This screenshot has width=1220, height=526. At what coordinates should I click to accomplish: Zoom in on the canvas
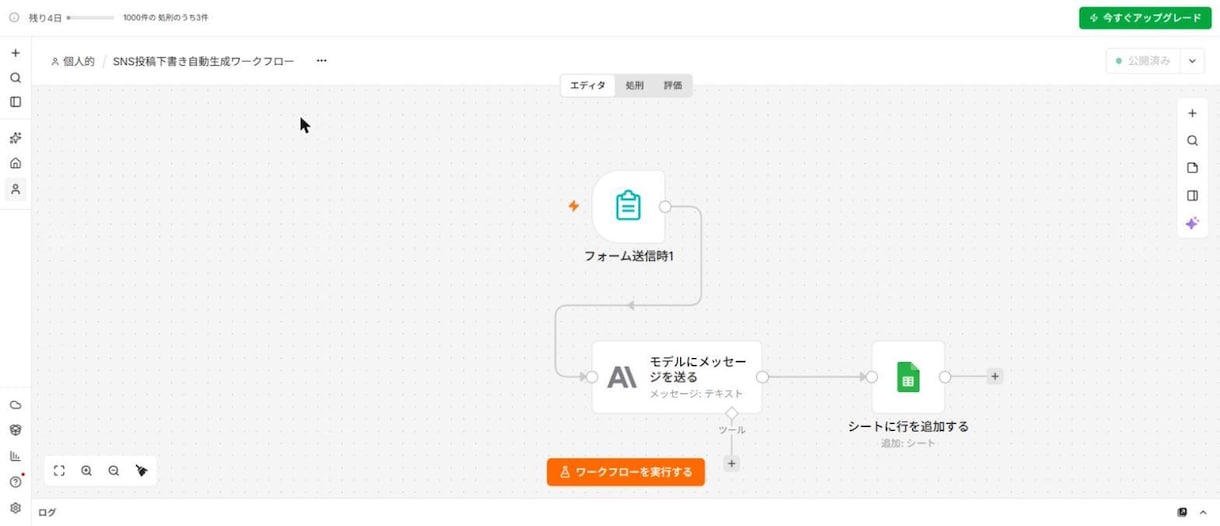[87, 470]
